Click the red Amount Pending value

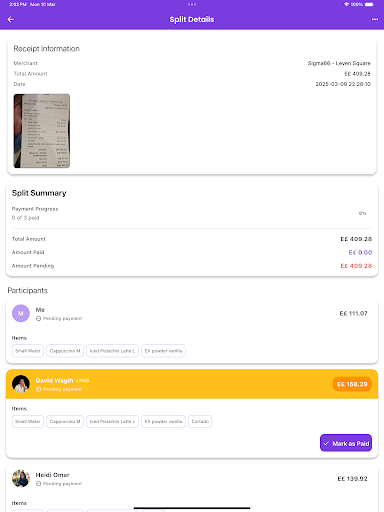pos(356,266)
